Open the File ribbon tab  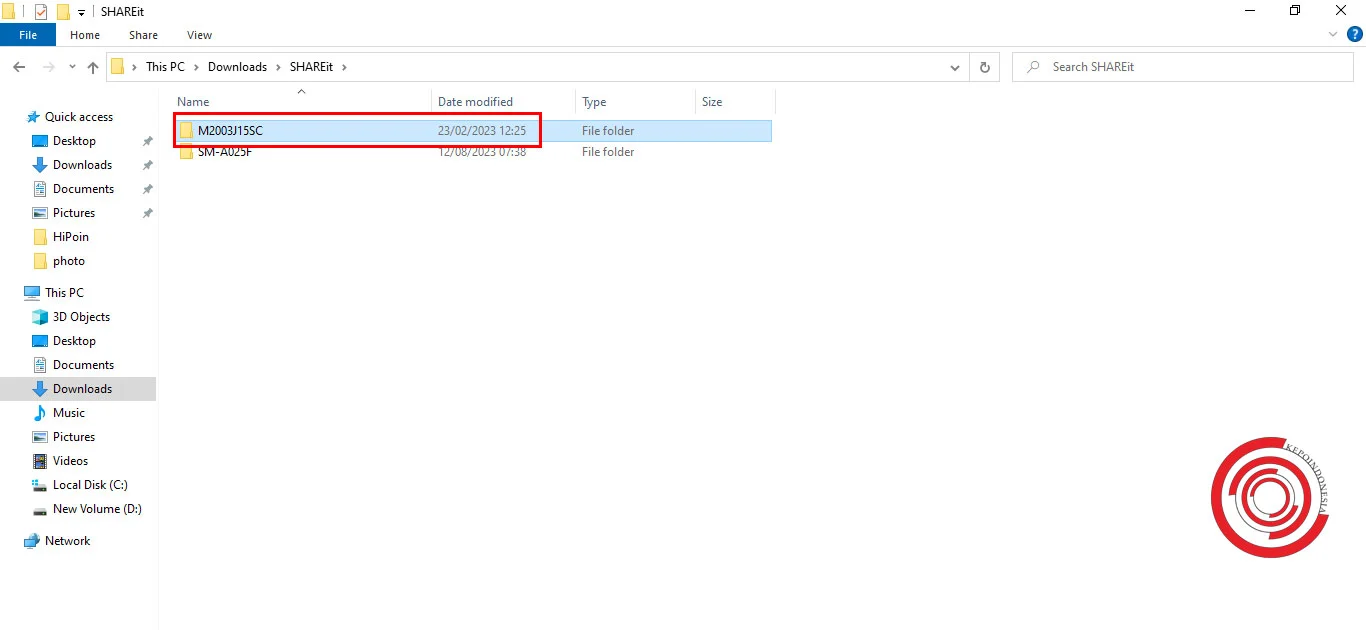pos(28,35)
